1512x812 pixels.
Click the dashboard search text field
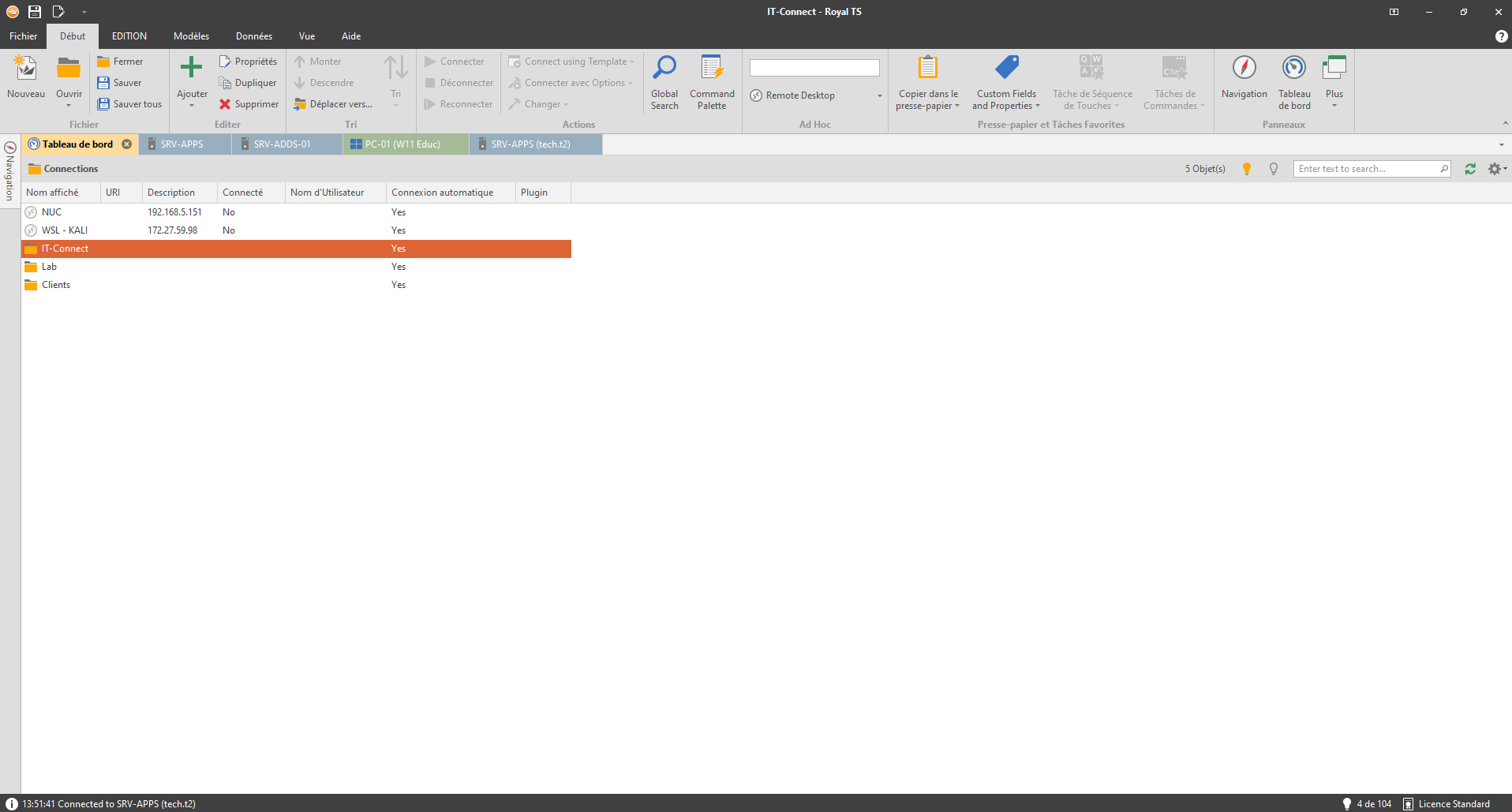[x=1367, y=169]
